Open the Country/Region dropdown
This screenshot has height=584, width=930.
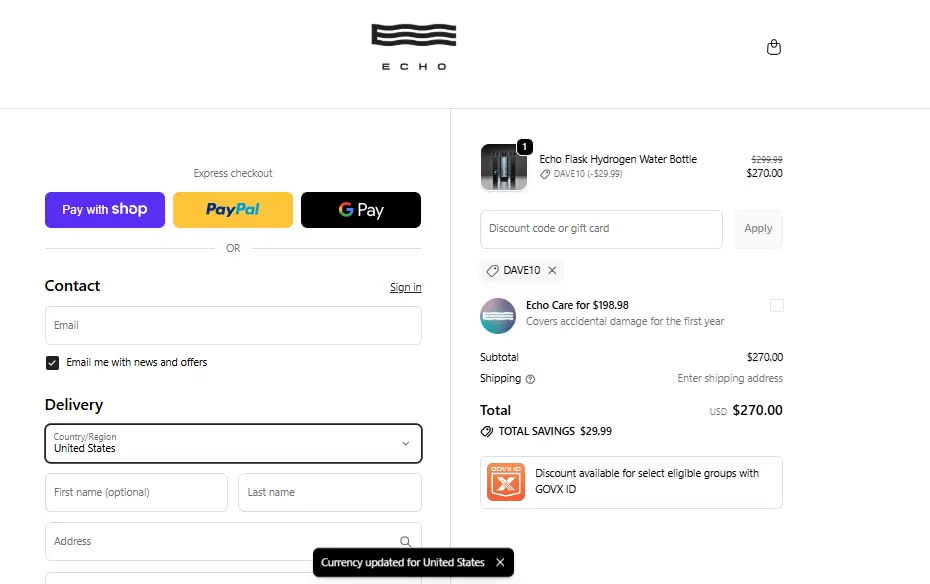pos(233,443)
